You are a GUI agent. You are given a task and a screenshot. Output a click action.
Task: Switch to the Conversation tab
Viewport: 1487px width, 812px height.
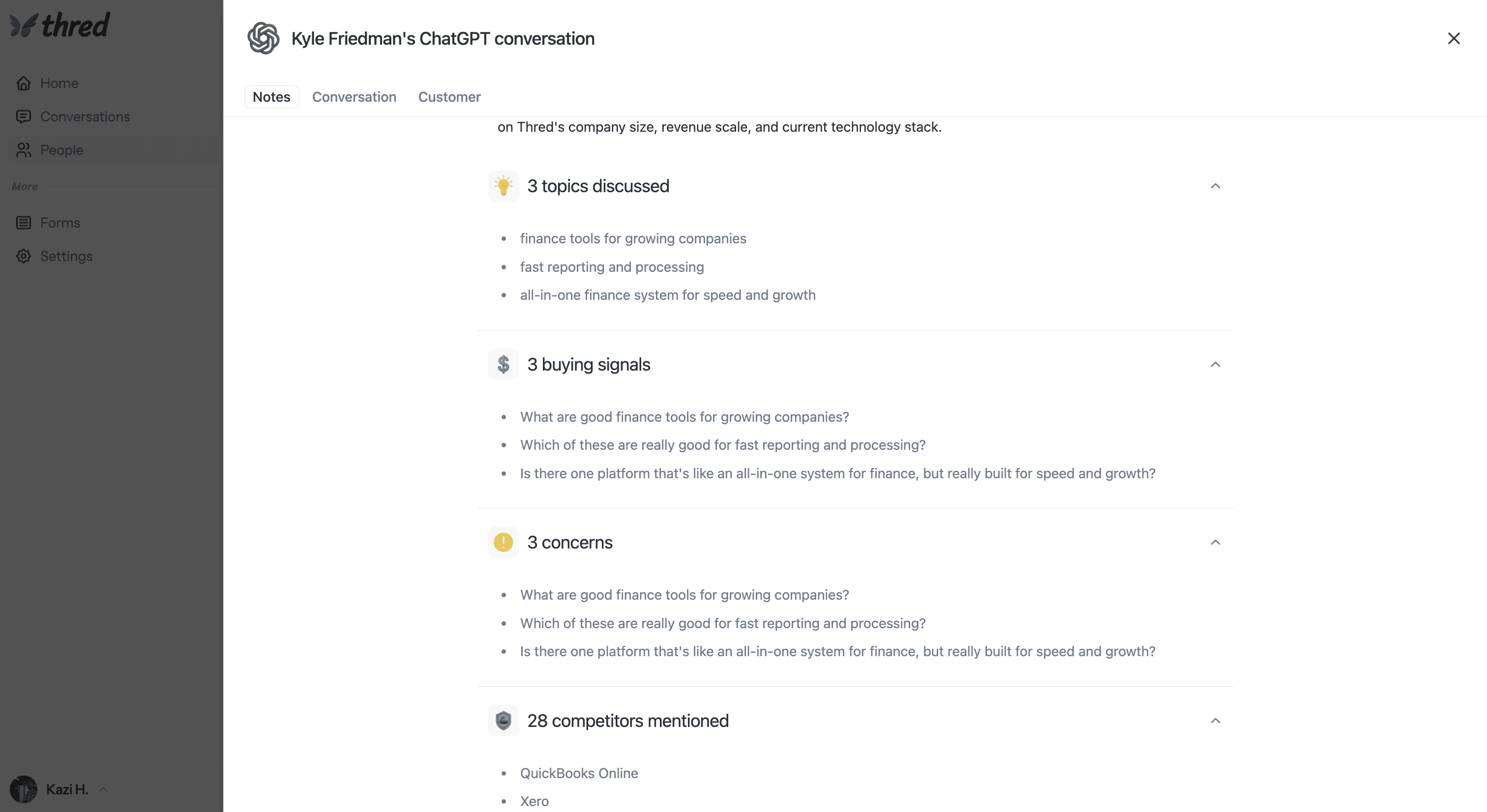(x=354, y=96)
